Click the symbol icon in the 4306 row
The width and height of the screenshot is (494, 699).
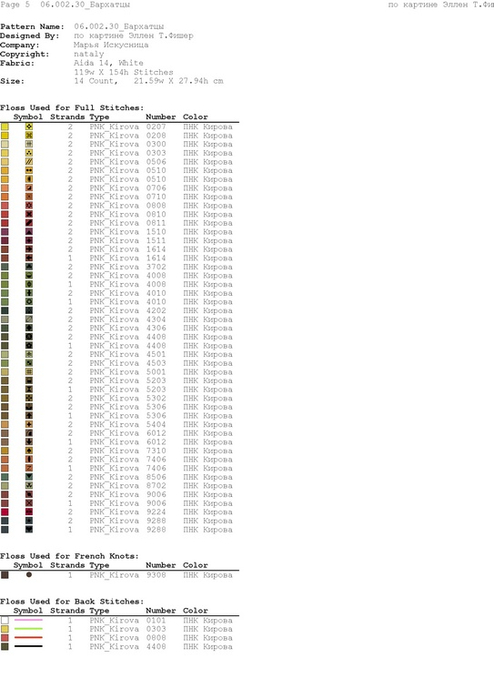[x=29, y=328]
